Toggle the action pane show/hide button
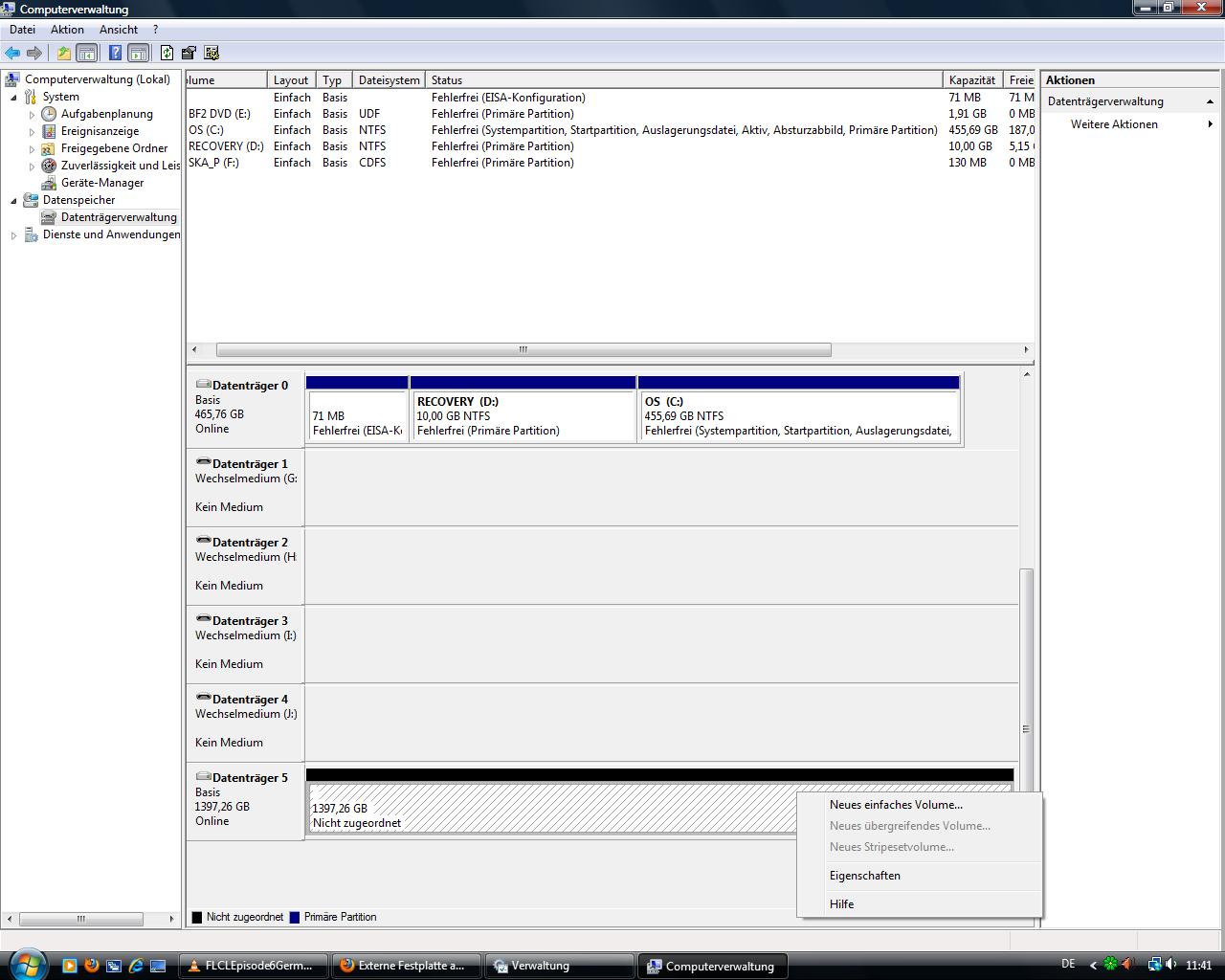Screen dimensions: 1225x980 click(139, 54)
